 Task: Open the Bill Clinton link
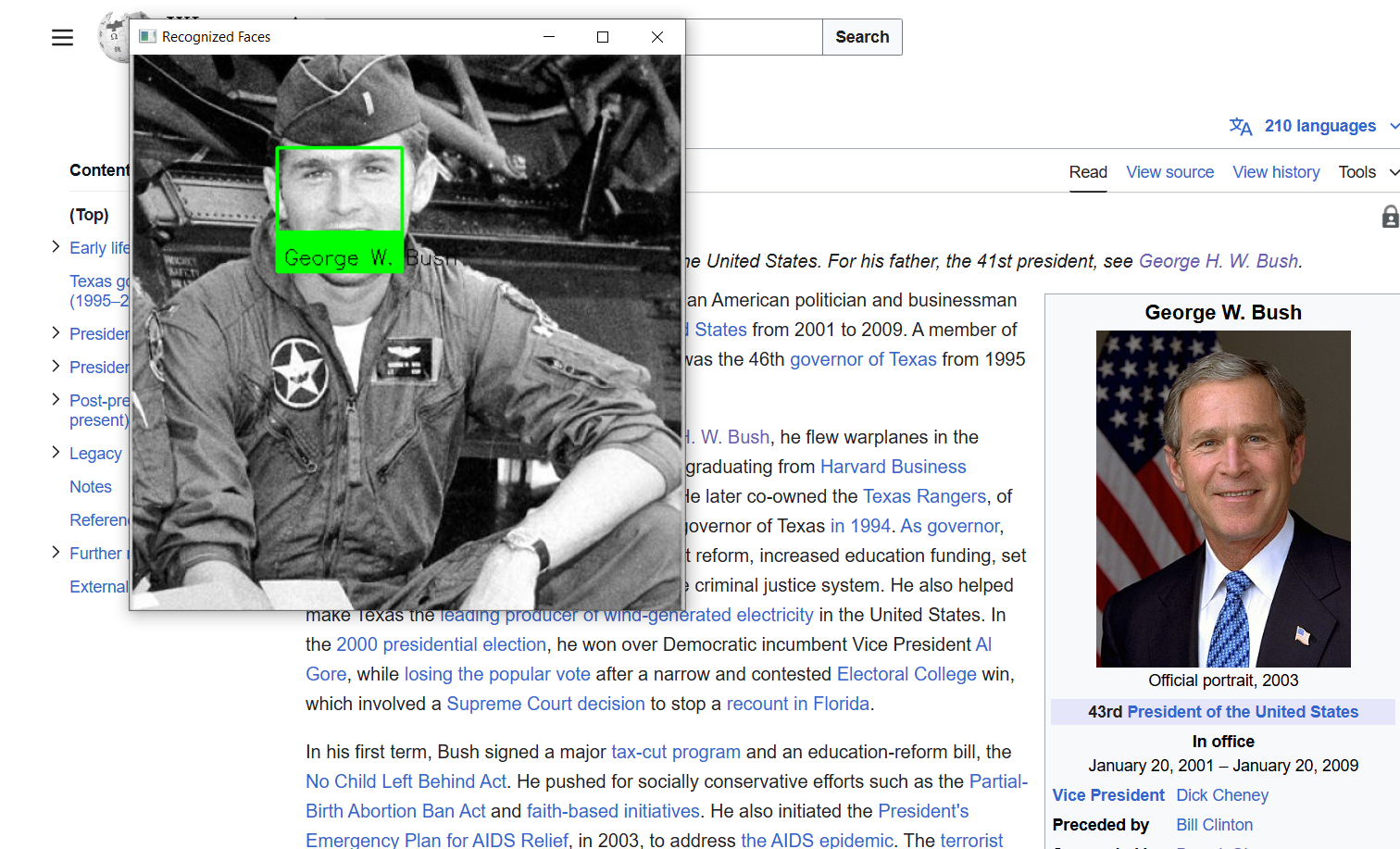[x=1214, y=825]
